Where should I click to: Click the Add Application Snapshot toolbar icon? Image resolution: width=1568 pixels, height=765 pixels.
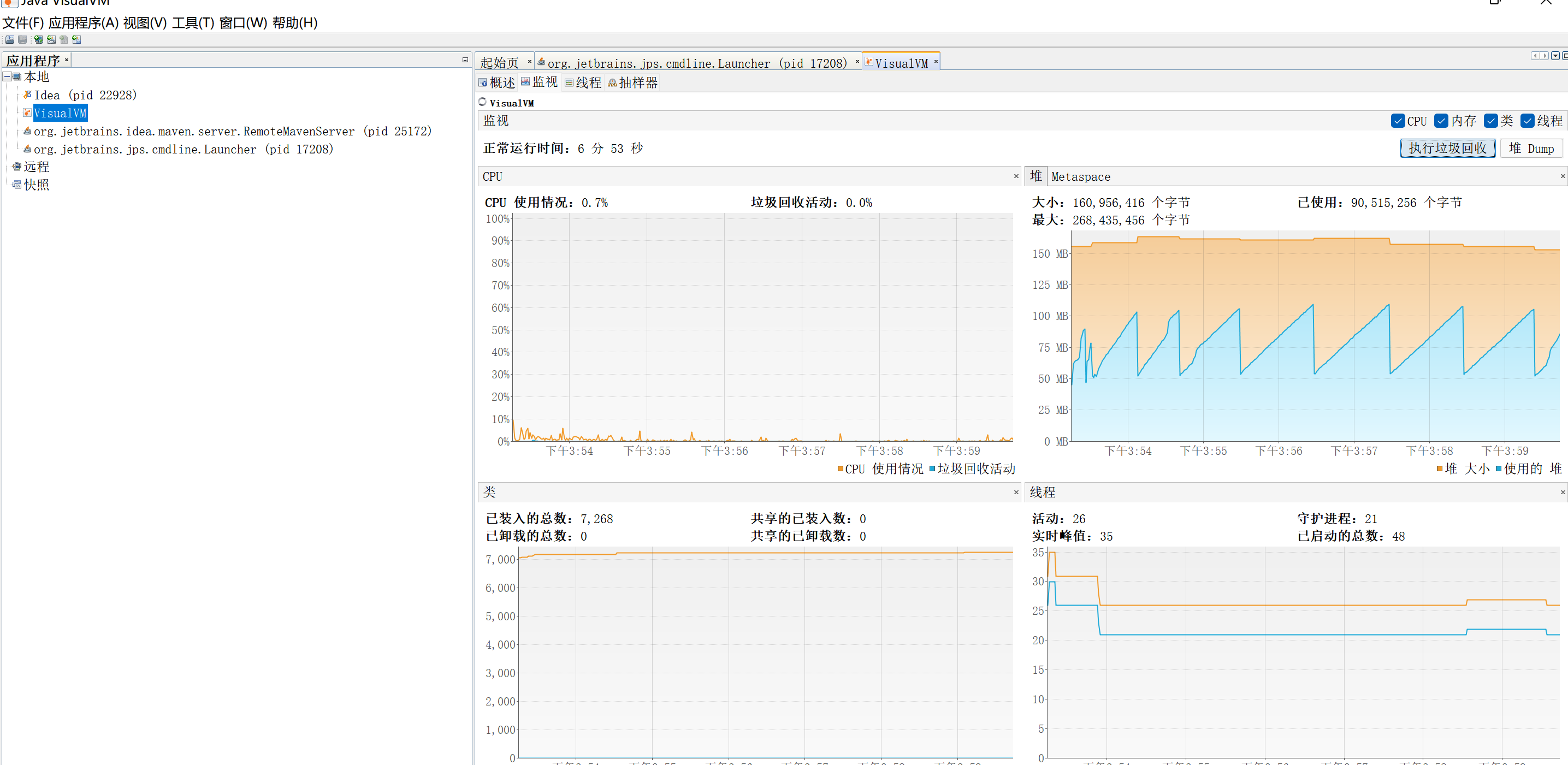tap(76, 39)
